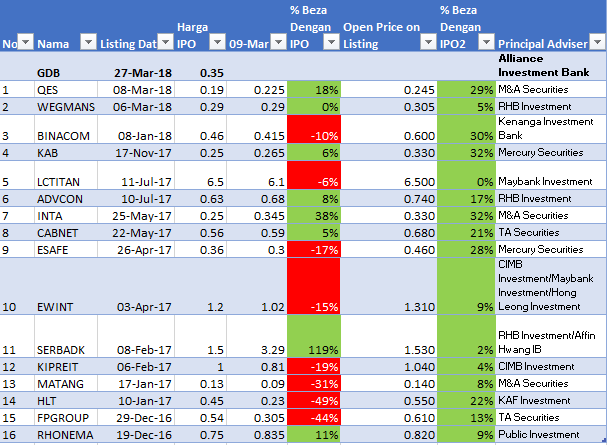Viewport: 607px width, 445px height.
Task: Open the Listing Date filter dropdown
Action: pyautogui.click(x=166, y=42)
